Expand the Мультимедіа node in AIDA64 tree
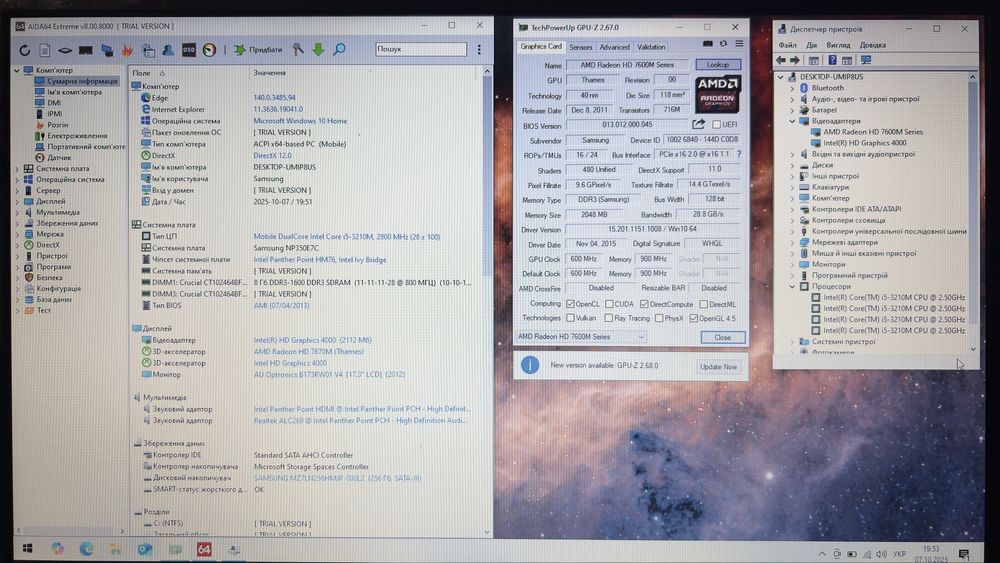 17,212
